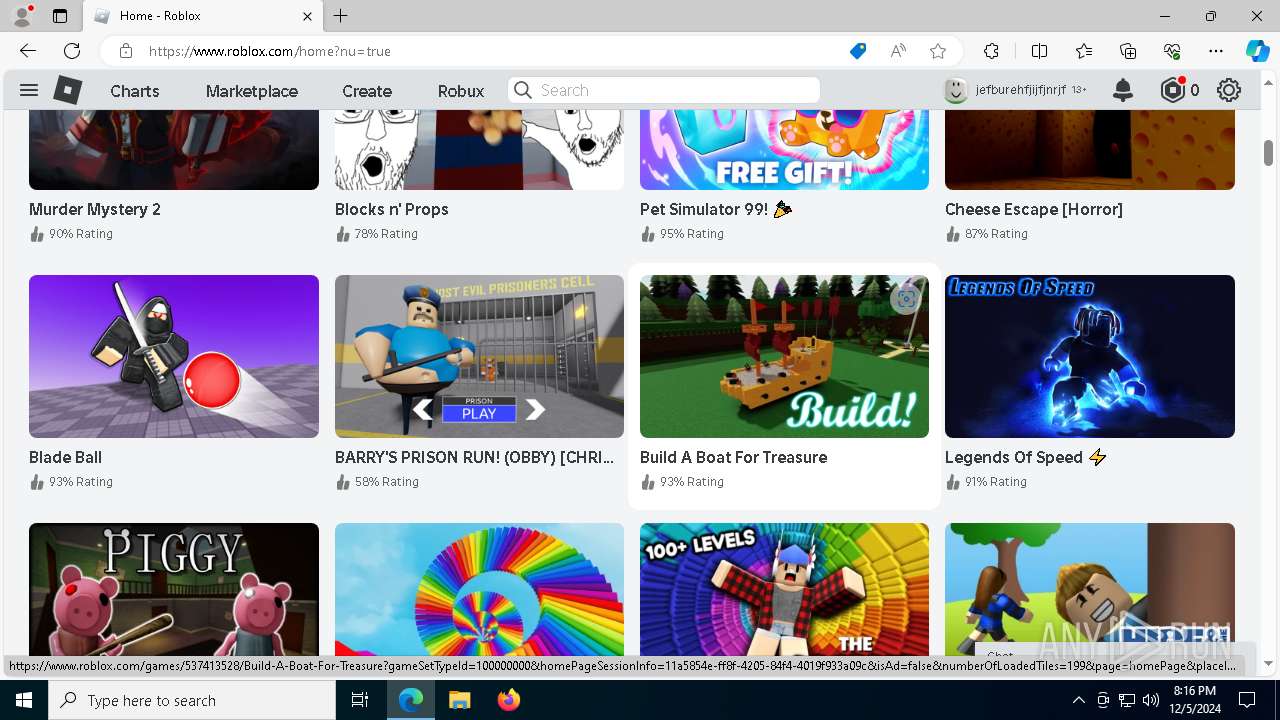Open the Windows notification center
1280x720 pixels.
coord(1247,700)
